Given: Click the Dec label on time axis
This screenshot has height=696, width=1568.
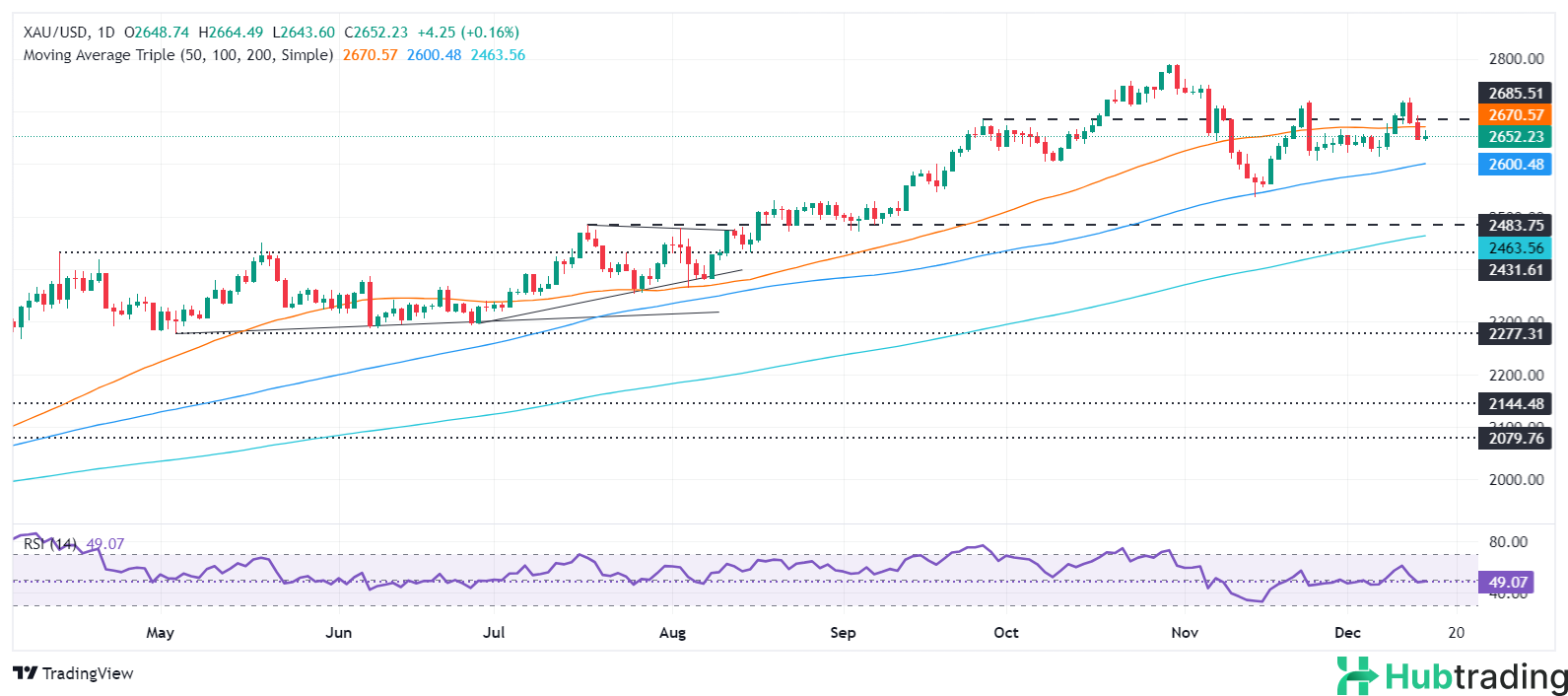Looking at the screenshot, I should click(x=1347, y=633).
